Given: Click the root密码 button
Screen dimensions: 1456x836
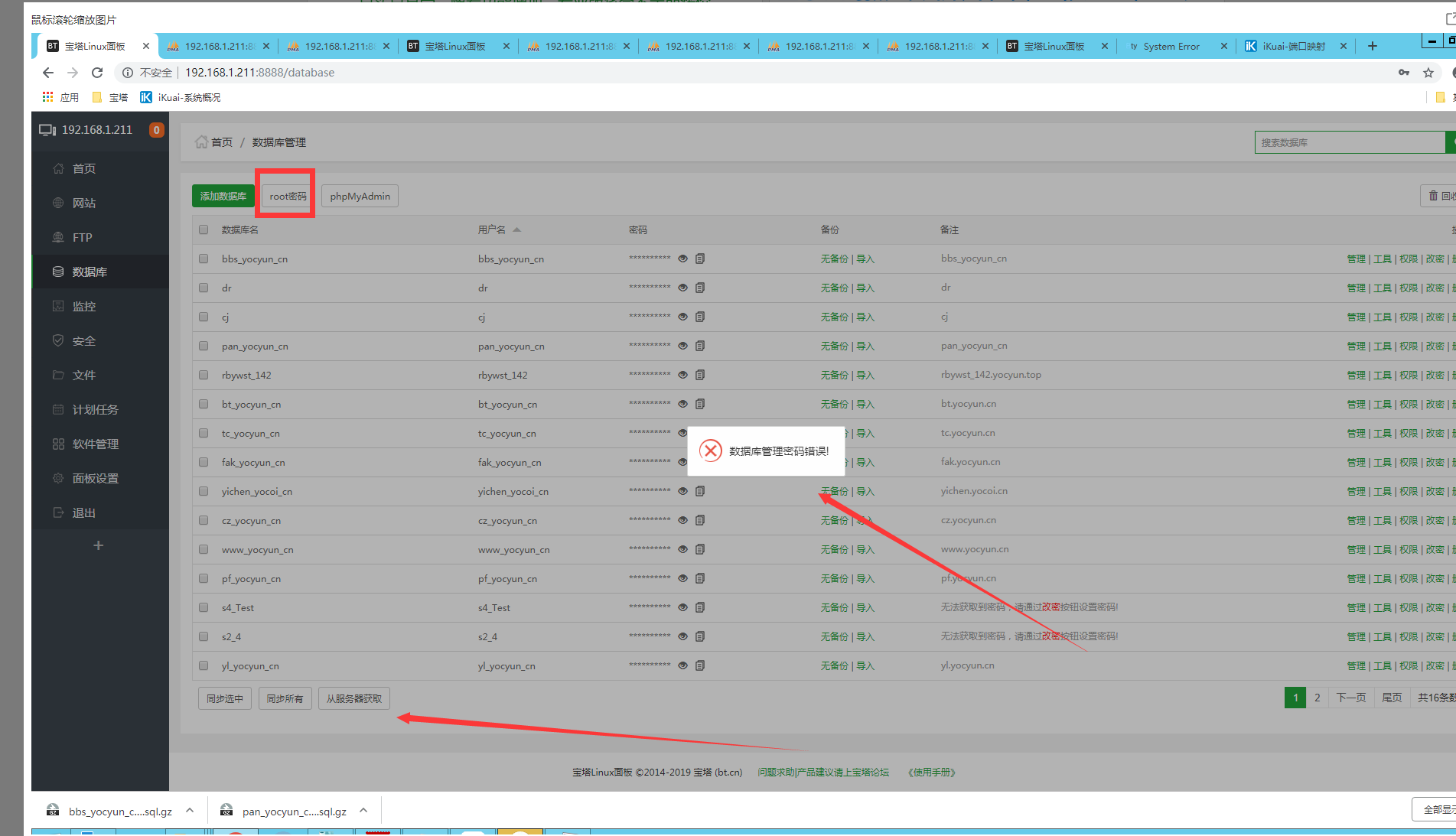Looking at the screenshot, I should pyautogui.click(x=288, y=196).
